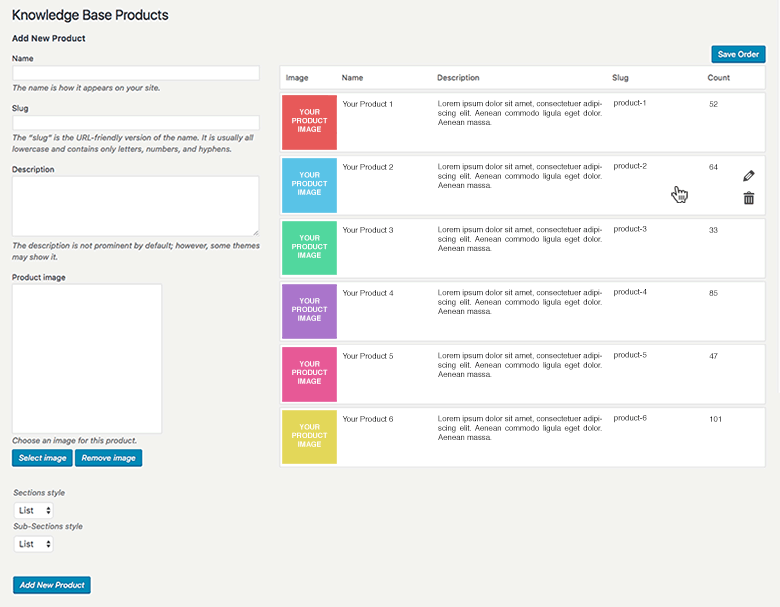
Task: Click the pencil edit icon for Product 2
Action: click(x=749, y=176)
